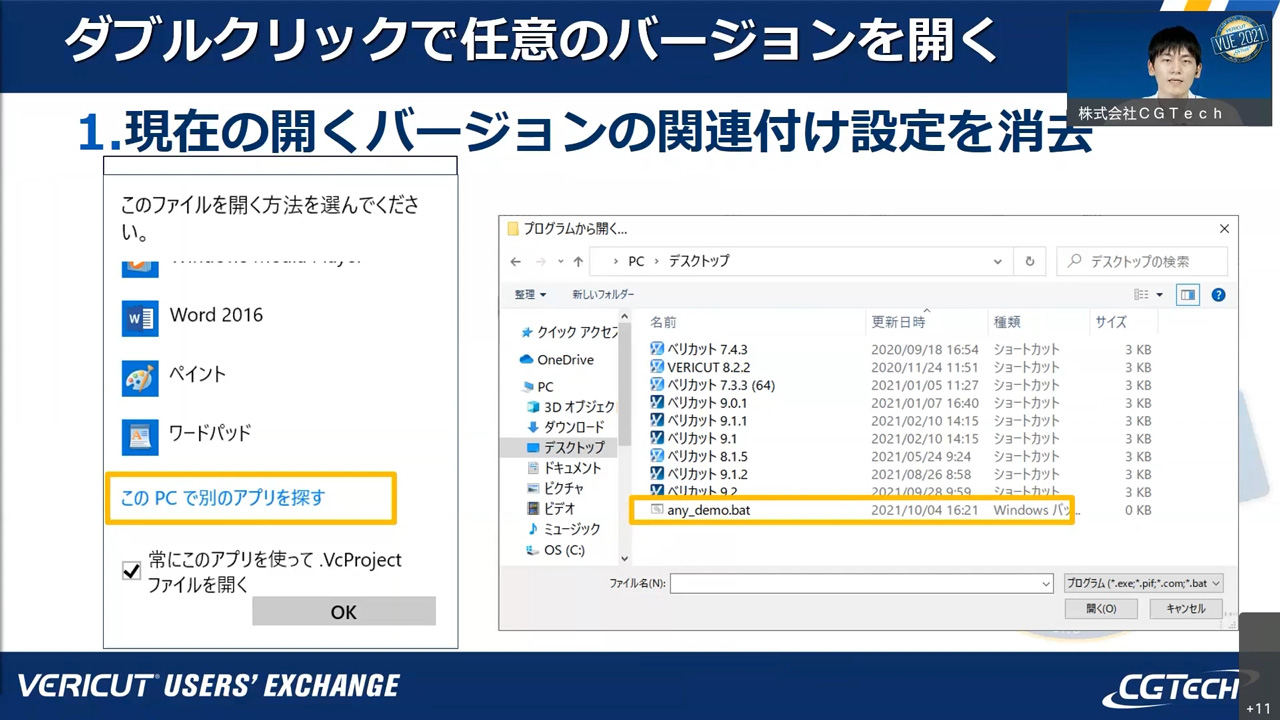Screen dimensions: 1280x720
Task: Click the ベリカット 9.0.1 shortcut icon
Action: [x=657, y=403]
